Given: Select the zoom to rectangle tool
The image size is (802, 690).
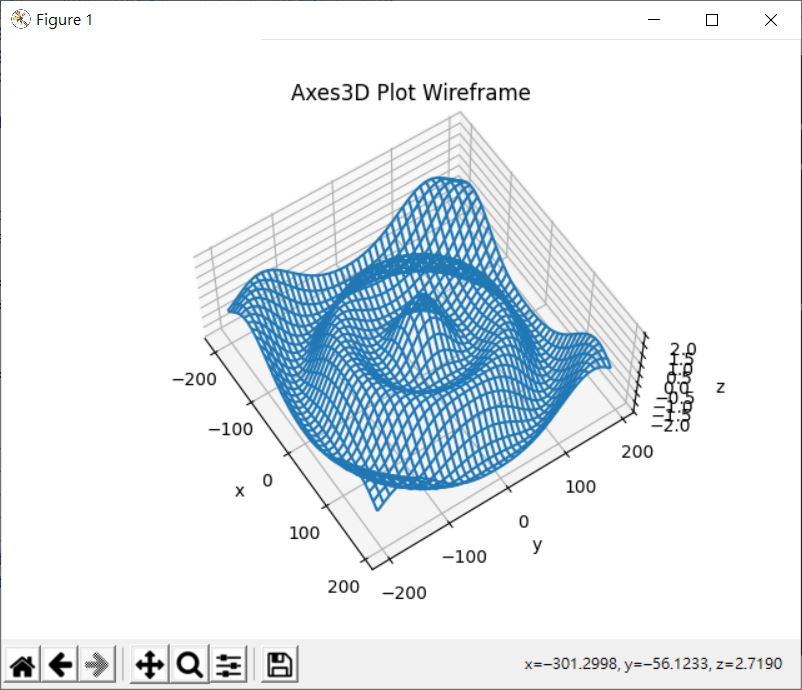Looking at the screenshot, I should pos(190,665).
